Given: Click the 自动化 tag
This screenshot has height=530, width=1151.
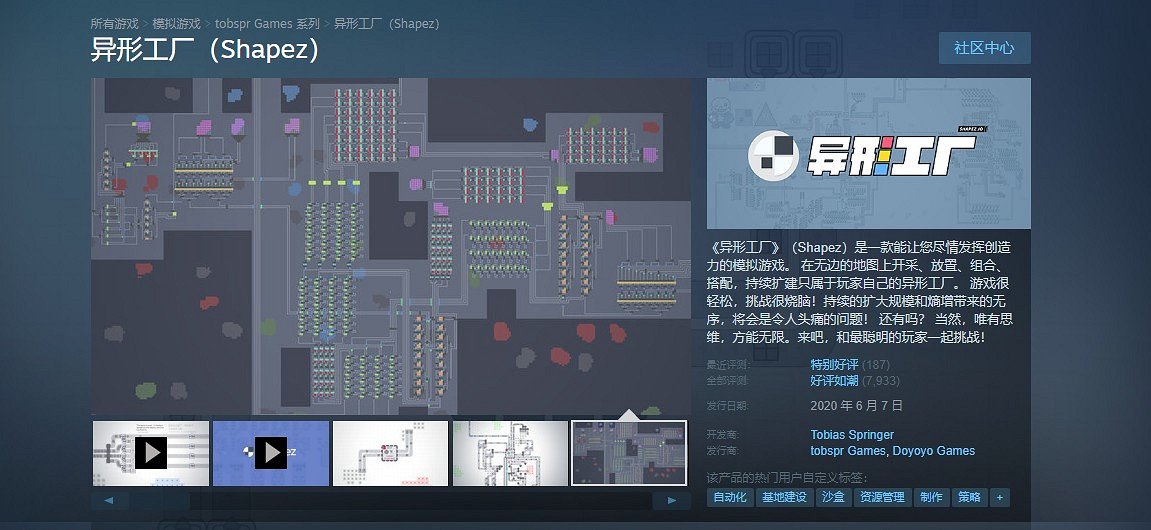Looking at the screenshot, I should click(730, 497).
